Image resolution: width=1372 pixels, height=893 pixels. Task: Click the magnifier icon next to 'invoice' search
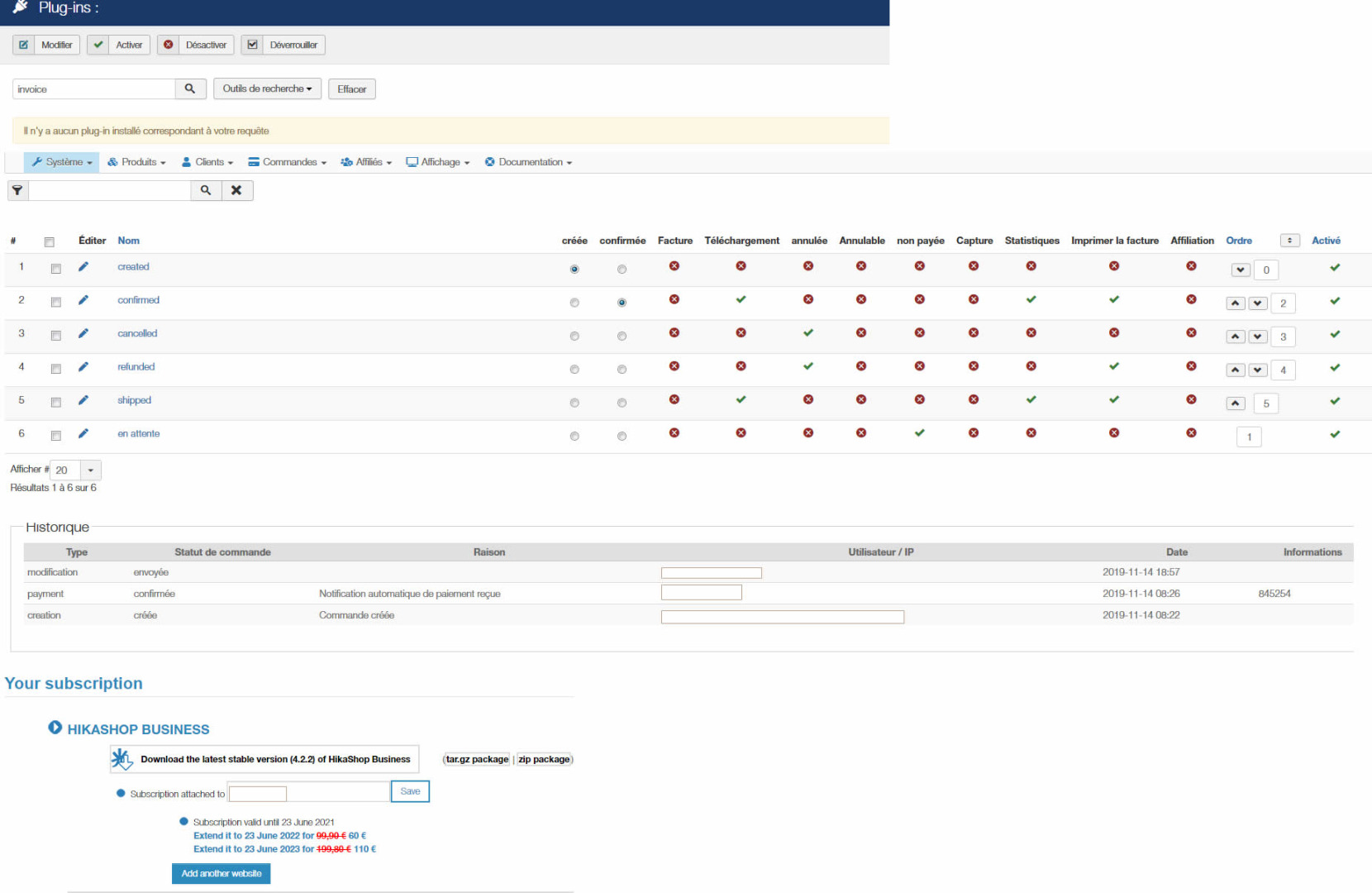[x=190, y=88]
